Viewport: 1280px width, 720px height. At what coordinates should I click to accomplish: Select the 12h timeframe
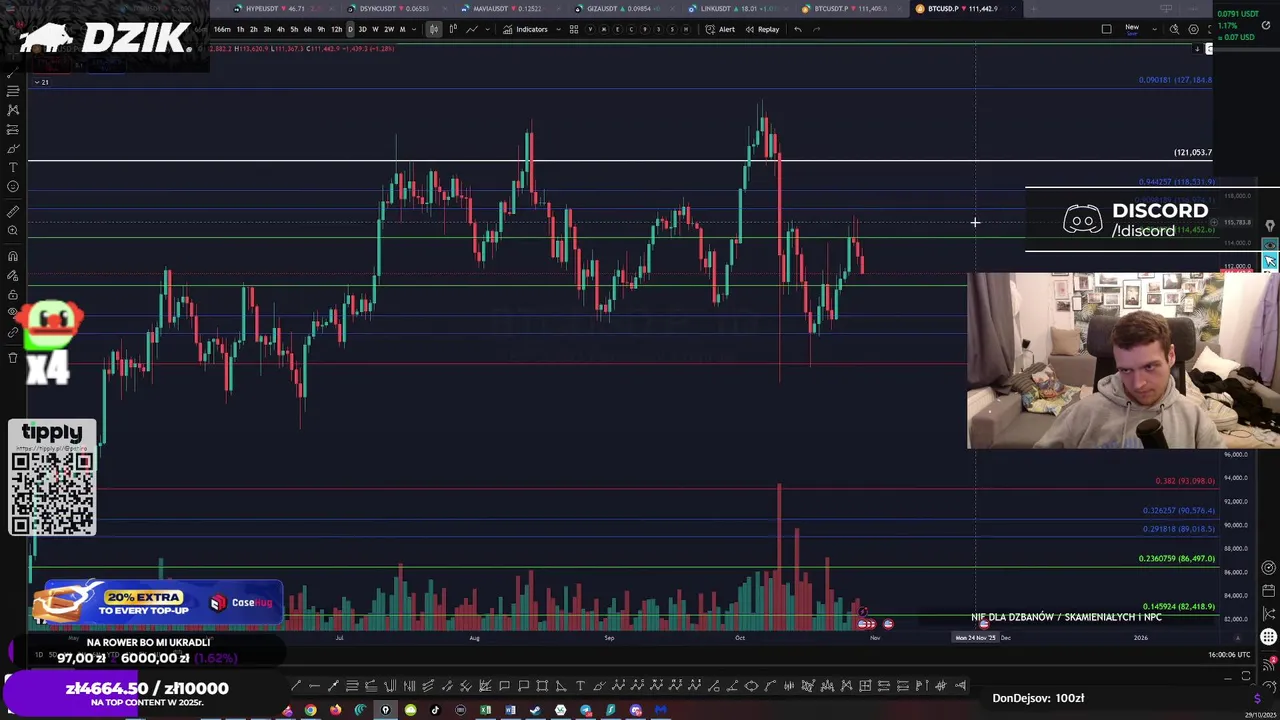[x=336, y=29]
